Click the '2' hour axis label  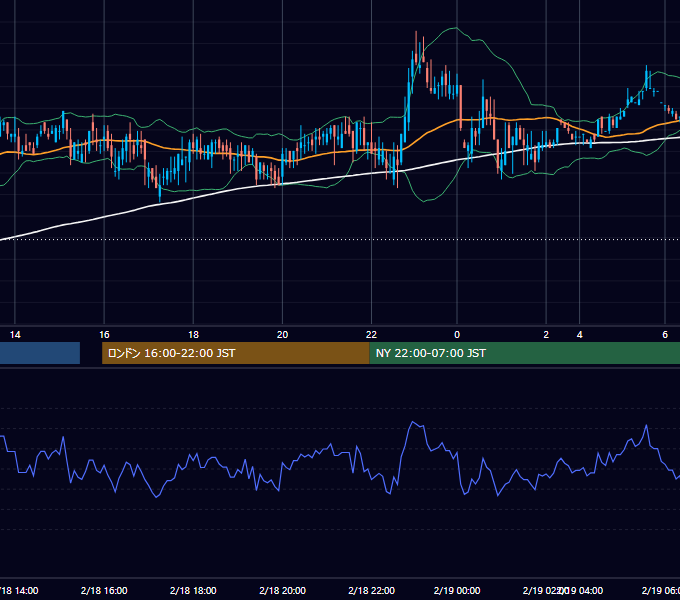546,335
